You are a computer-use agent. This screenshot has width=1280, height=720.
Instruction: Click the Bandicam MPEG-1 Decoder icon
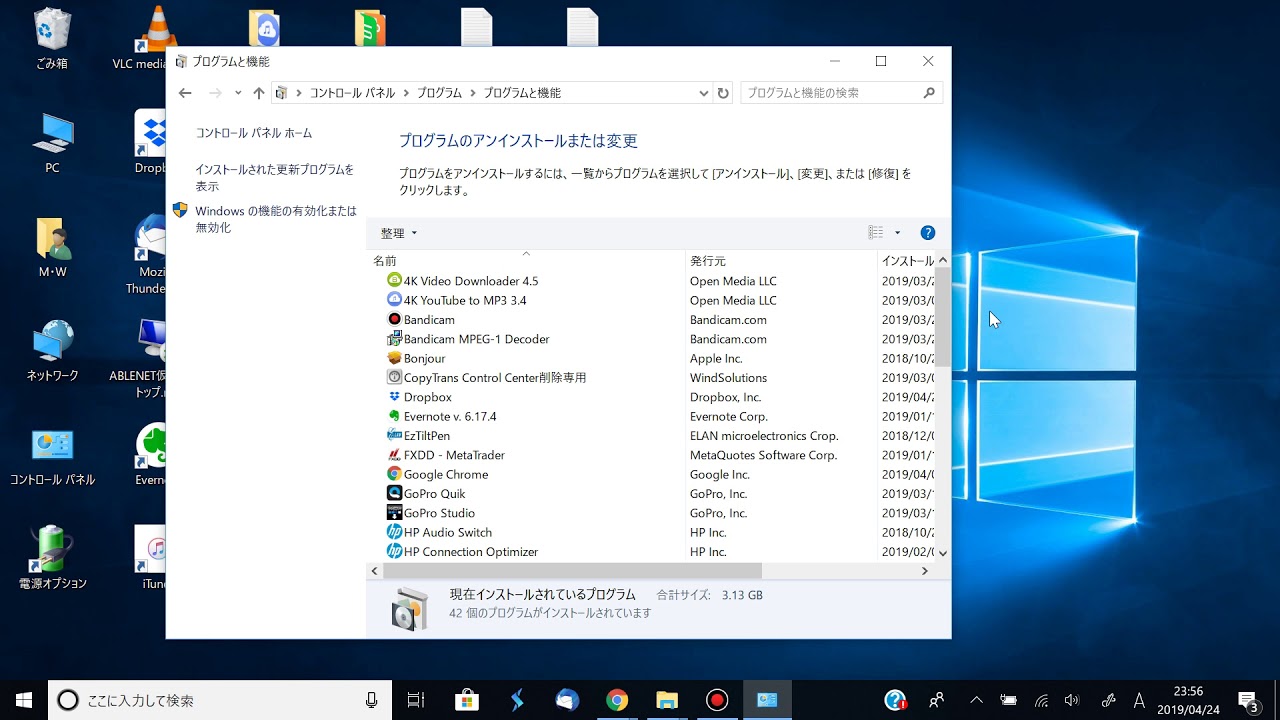pyautogui.click(x=394, y=339)
